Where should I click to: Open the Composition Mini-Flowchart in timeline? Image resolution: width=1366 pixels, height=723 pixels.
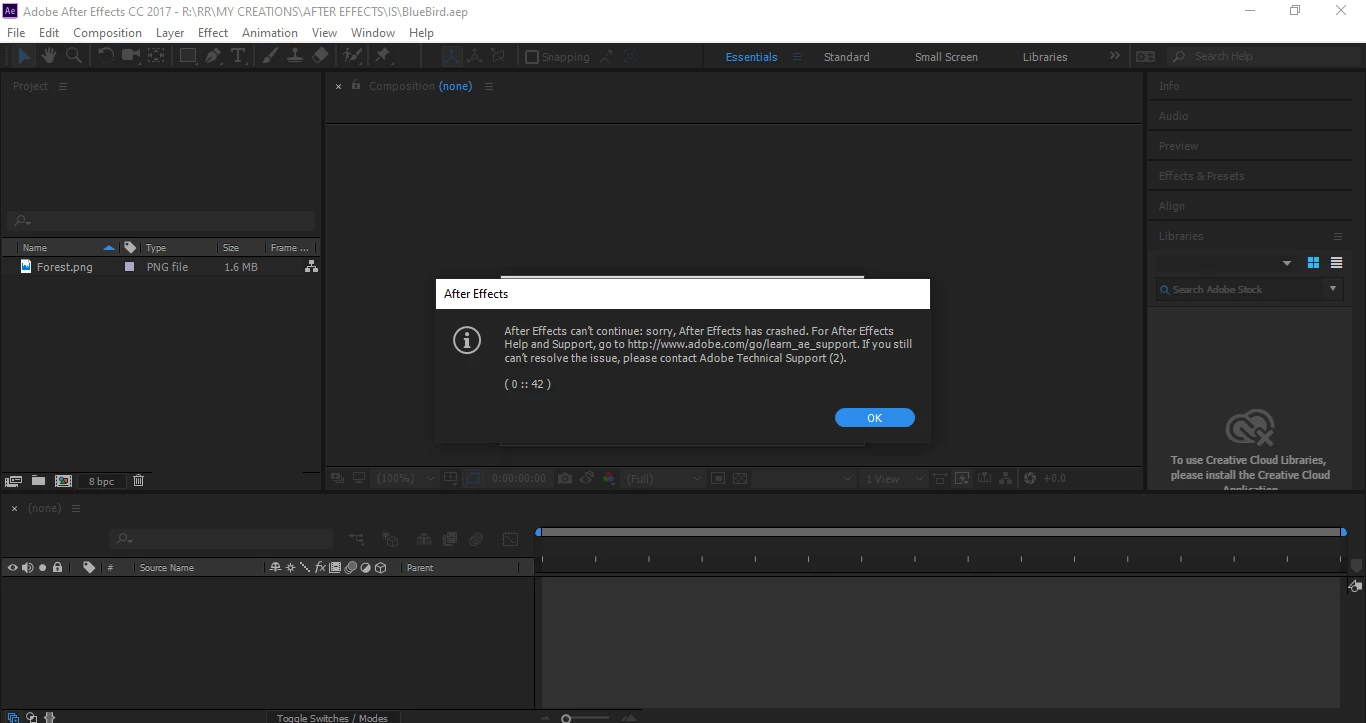[357, 539]
